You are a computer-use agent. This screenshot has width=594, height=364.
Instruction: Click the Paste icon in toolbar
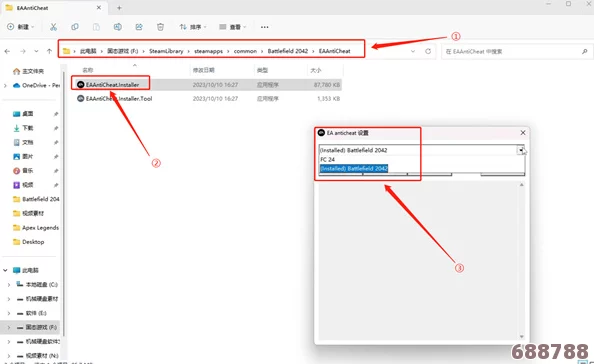coord(96,27)
